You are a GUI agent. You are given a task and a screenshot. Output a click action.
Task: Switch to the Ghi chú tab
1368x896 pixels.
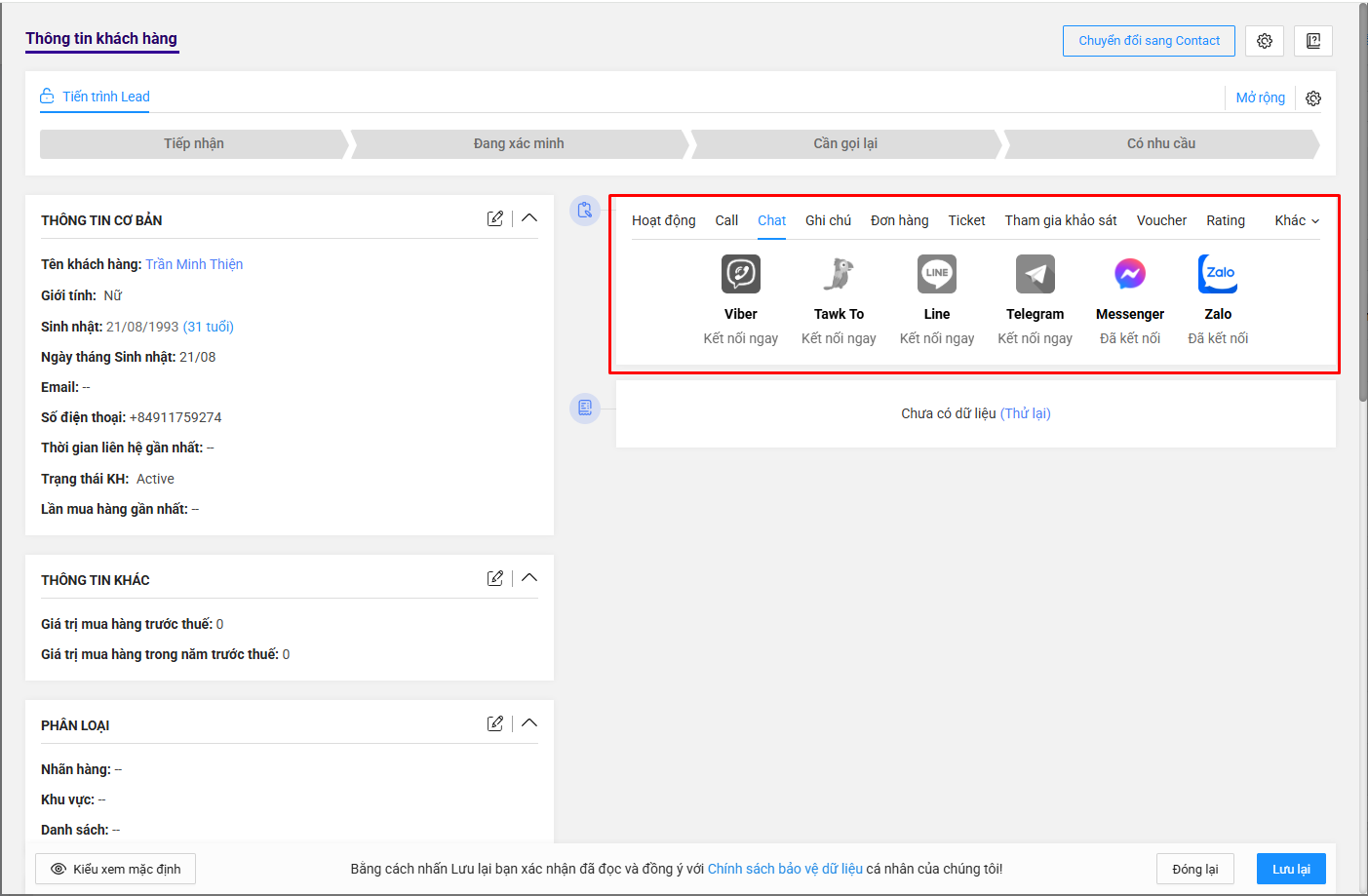[x=828, y=220]
